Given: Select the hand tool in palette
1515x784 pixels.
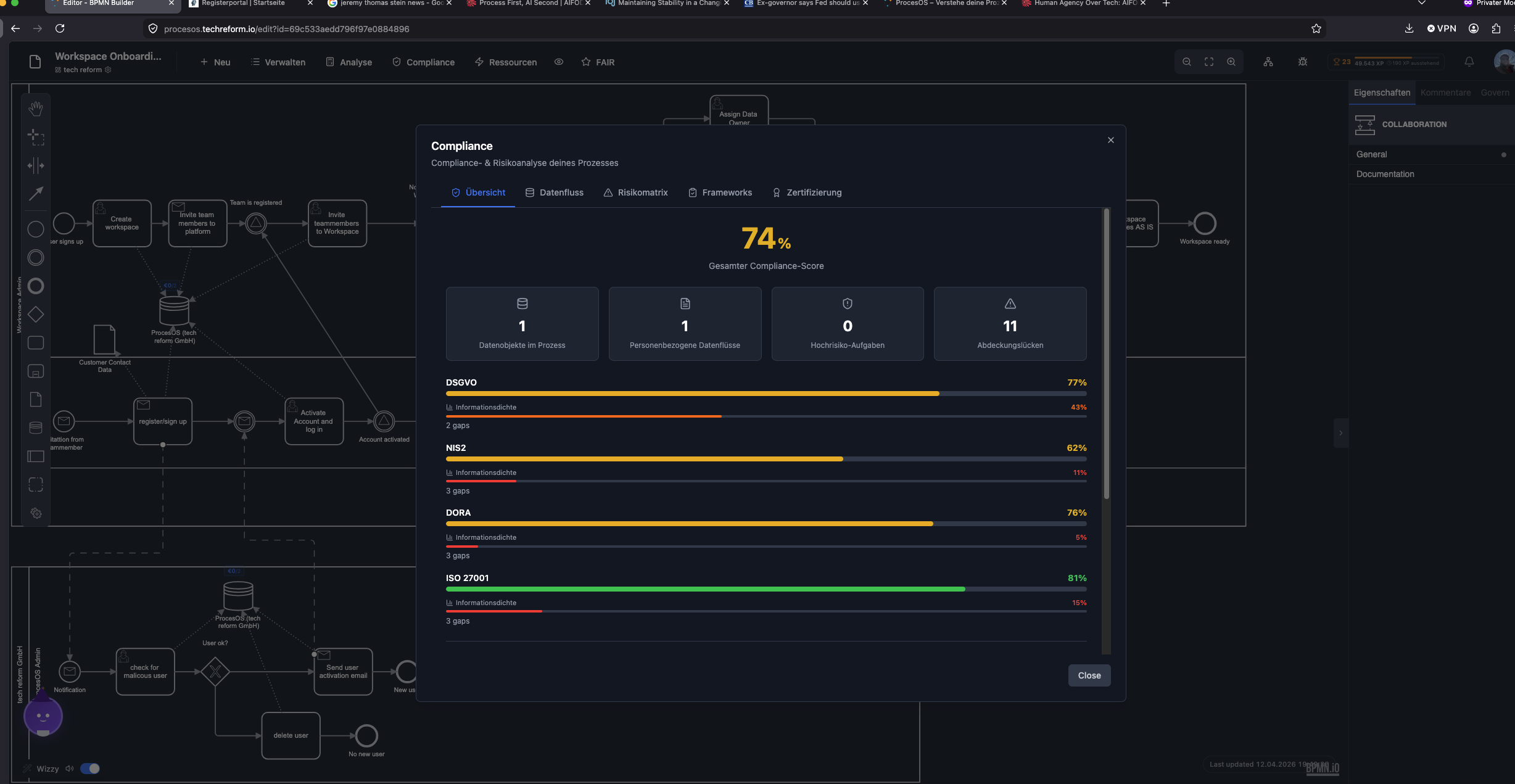Looking at the screenshot, I should coord(36,109).
